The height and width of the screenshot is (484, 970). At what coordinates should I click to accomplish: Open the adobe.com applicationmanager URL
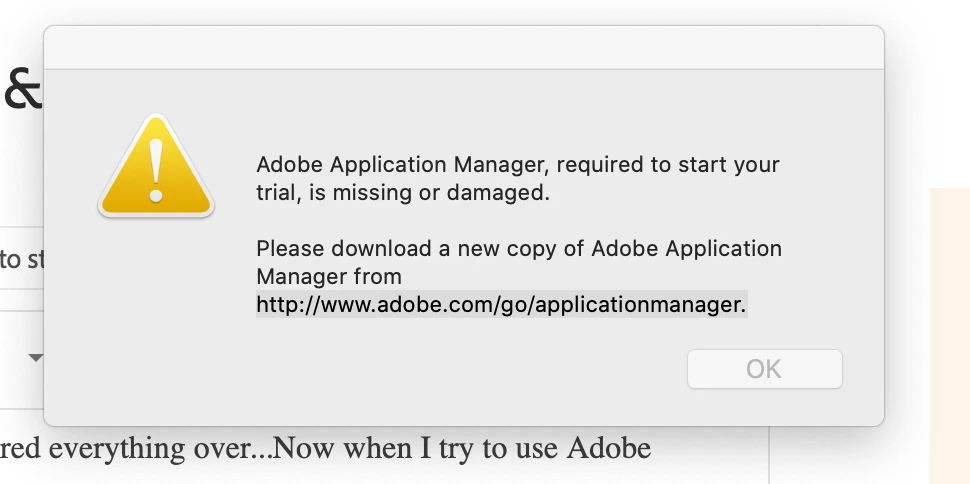coord(501,305)
